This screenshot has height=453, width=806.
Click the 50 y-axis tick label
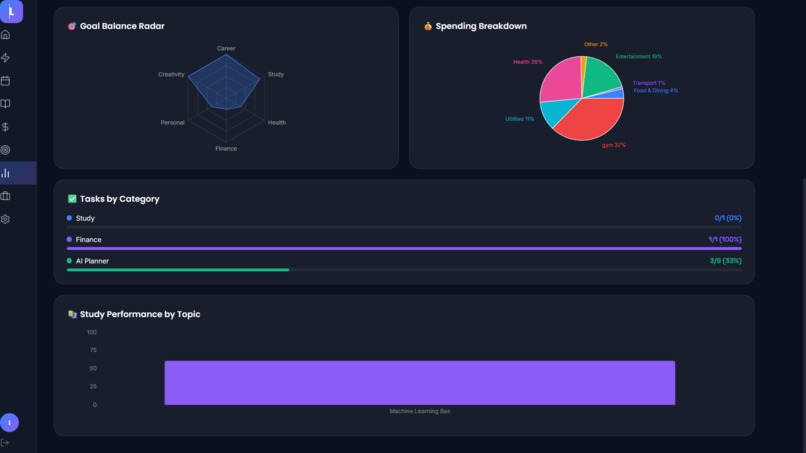coord(93,368)
